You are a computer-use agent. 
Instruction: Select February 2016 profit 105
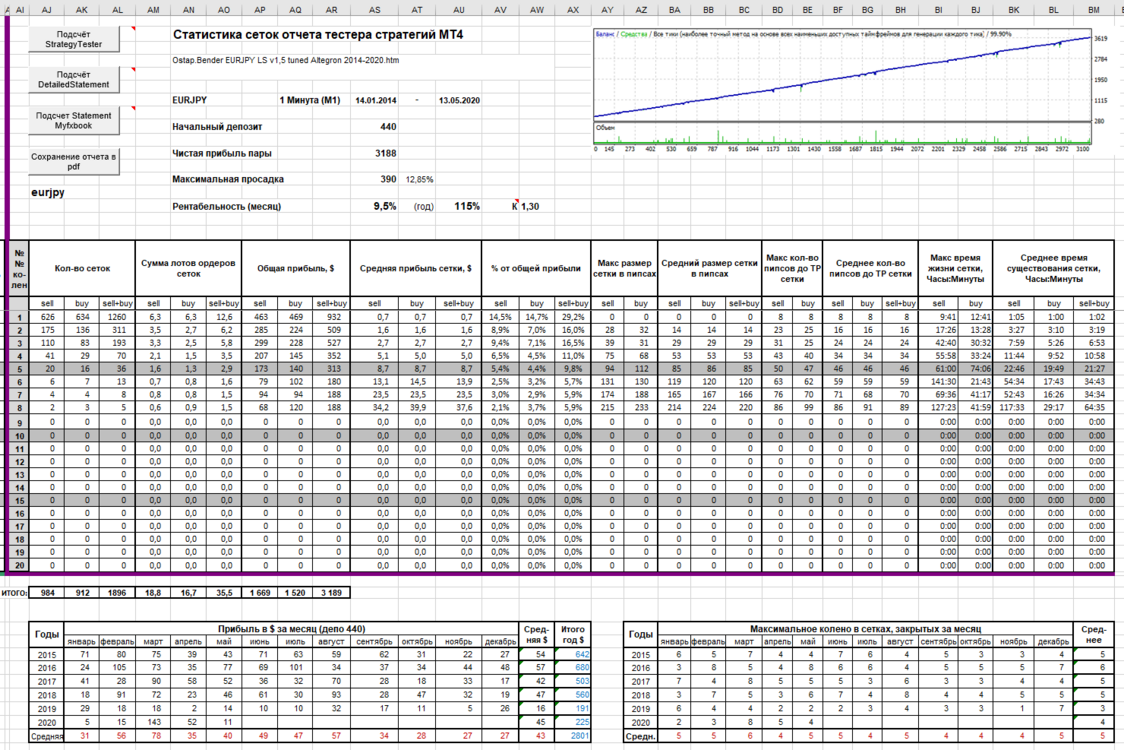[118, 668]
